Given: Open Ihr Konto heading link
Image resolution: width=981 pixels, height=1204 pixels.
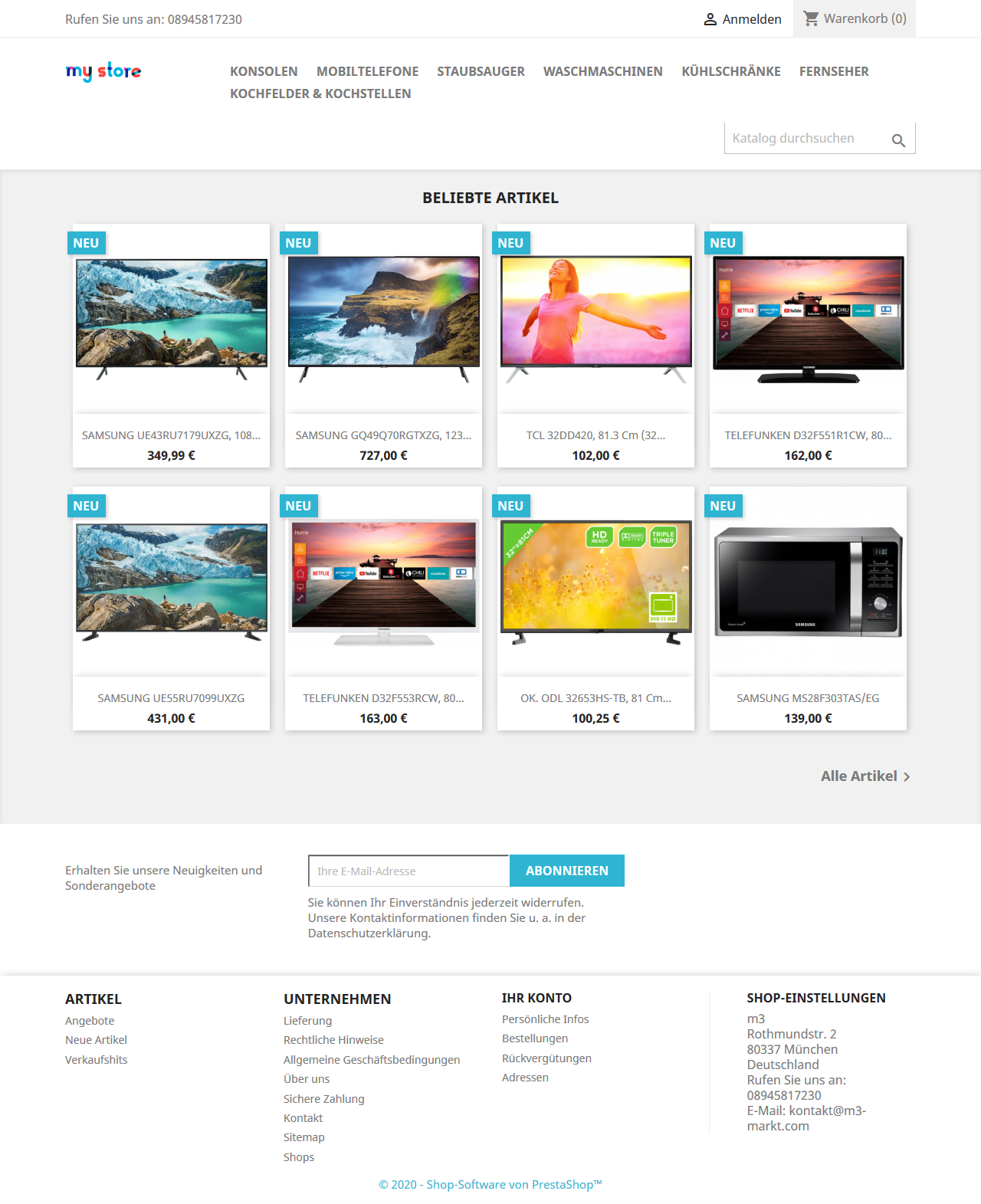Looking at the screenshot, I should click(536, 998).
